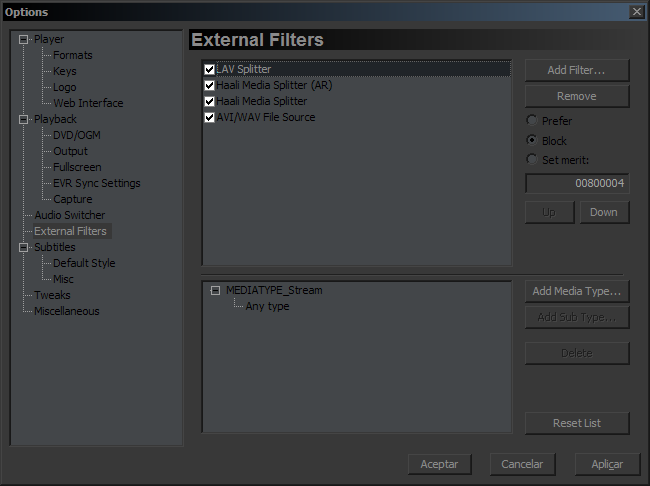The height and width of the screenshot is (486, 650).
Task: Move the filter down with Down button
Action: (x=603, y=213)
